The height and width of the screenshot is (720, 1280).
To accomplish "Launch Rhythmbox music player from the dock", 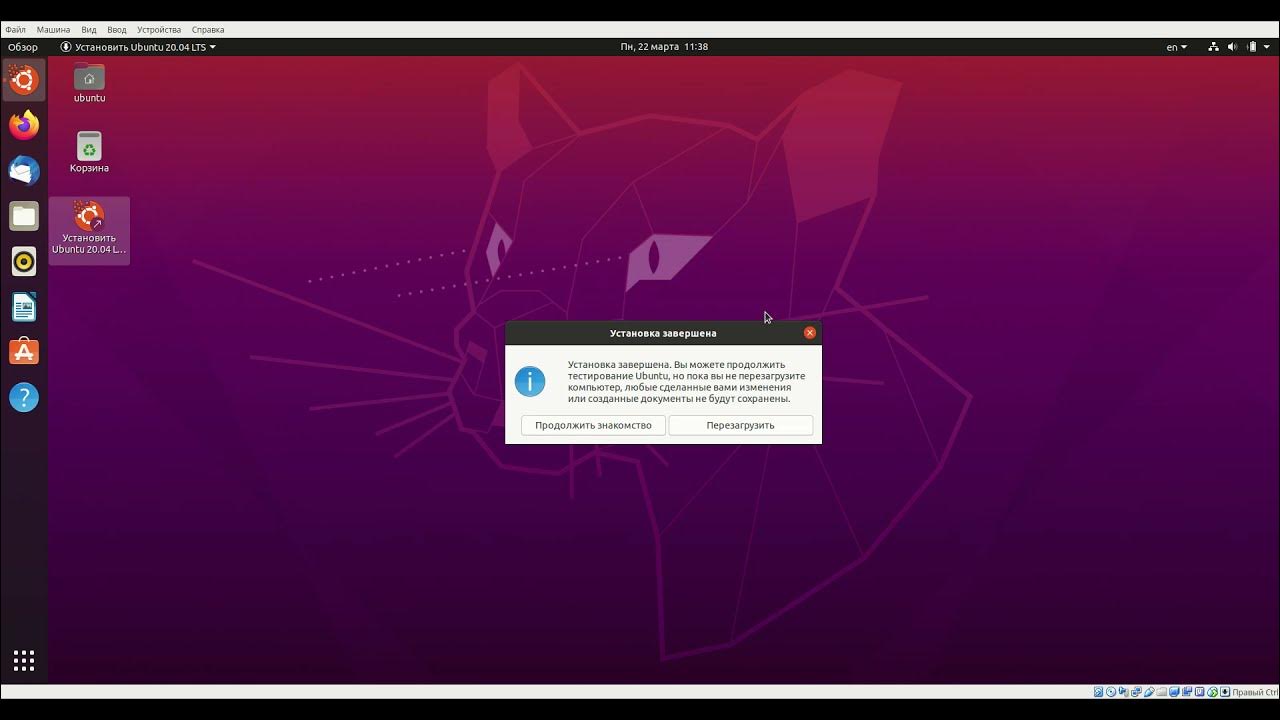I will pos(24,262).
